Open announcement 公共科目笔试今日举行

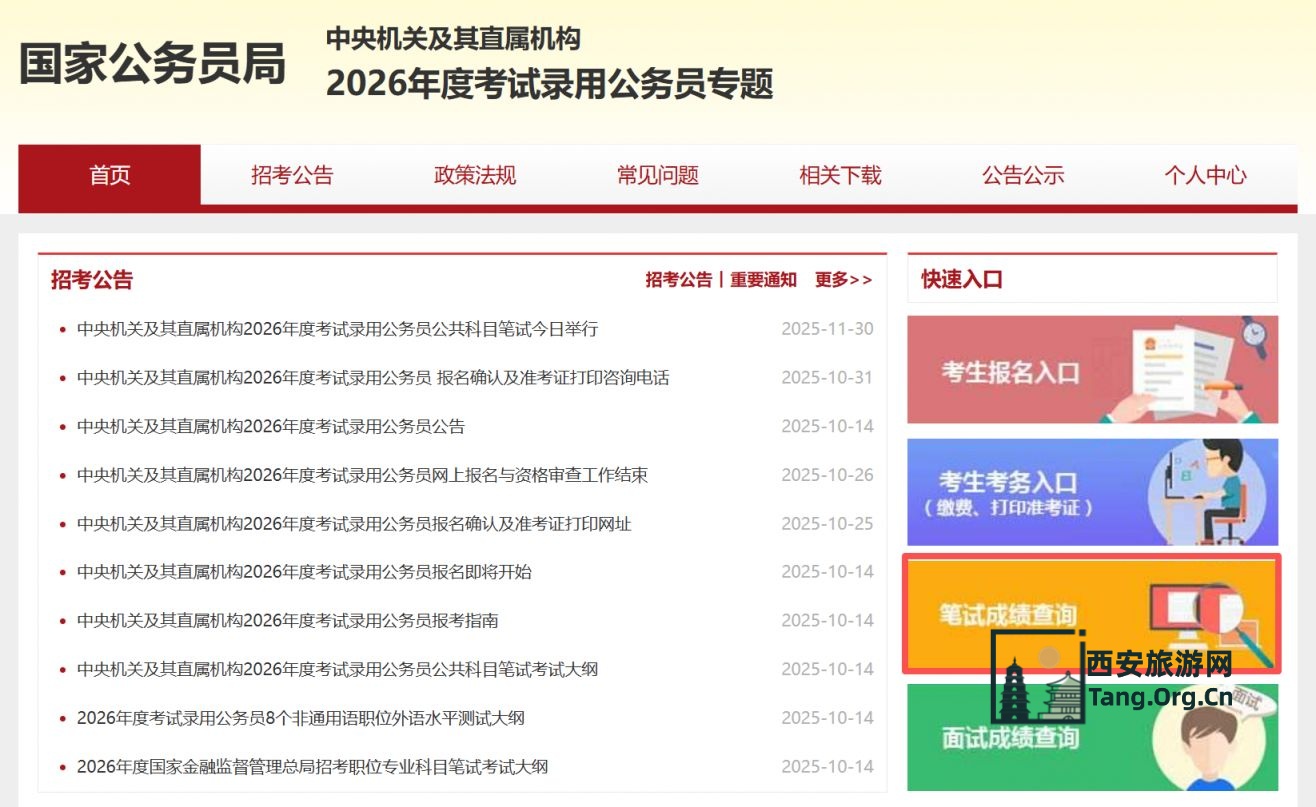pos(337,329)
